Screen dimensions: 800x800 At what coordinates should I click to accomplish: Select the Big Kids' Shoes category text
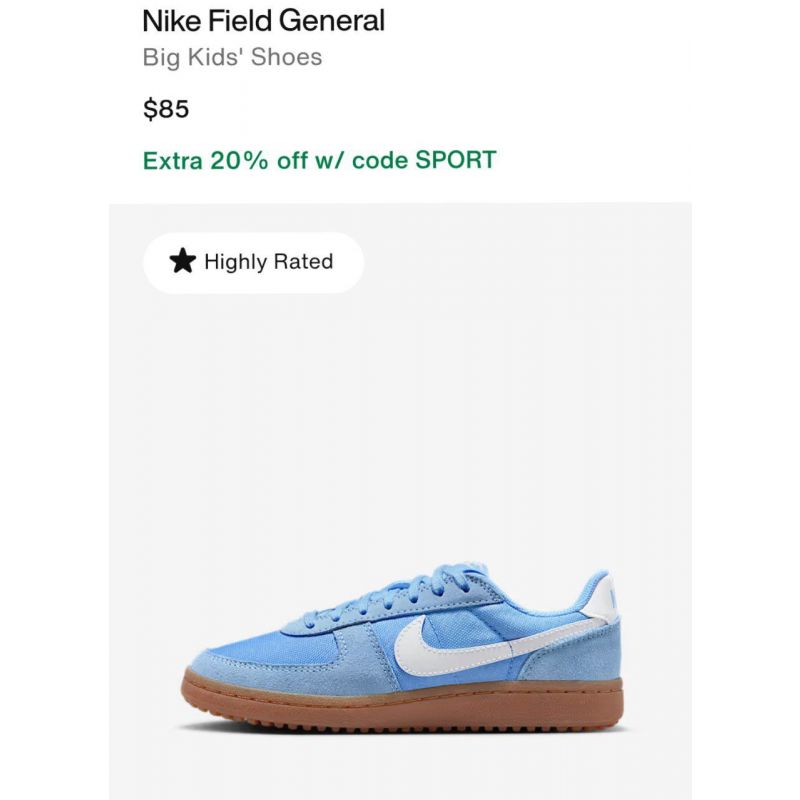(232, 57)
